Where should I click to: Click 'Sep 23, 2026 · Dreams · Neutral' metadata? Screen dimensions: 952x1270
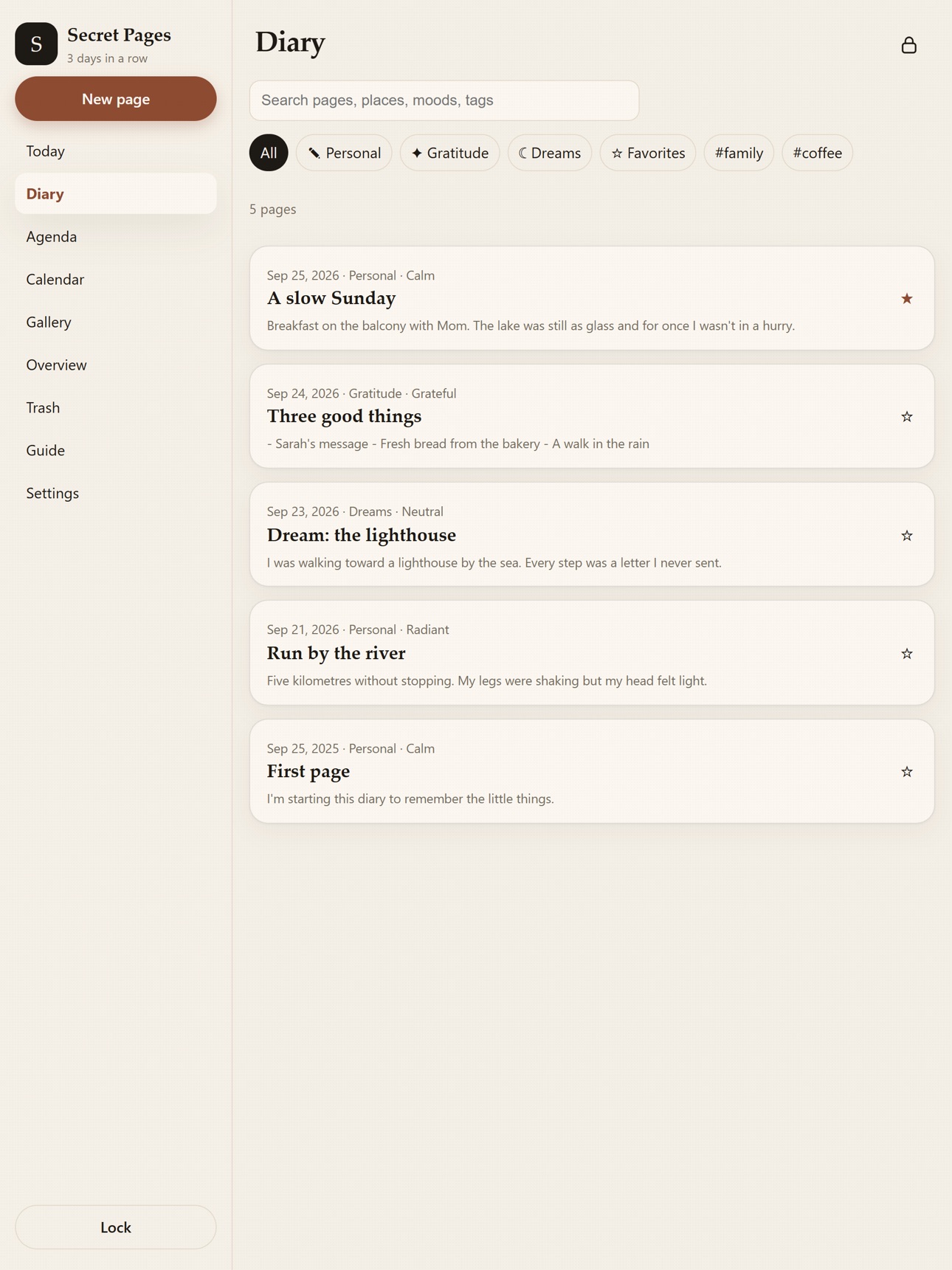(355, 511)
